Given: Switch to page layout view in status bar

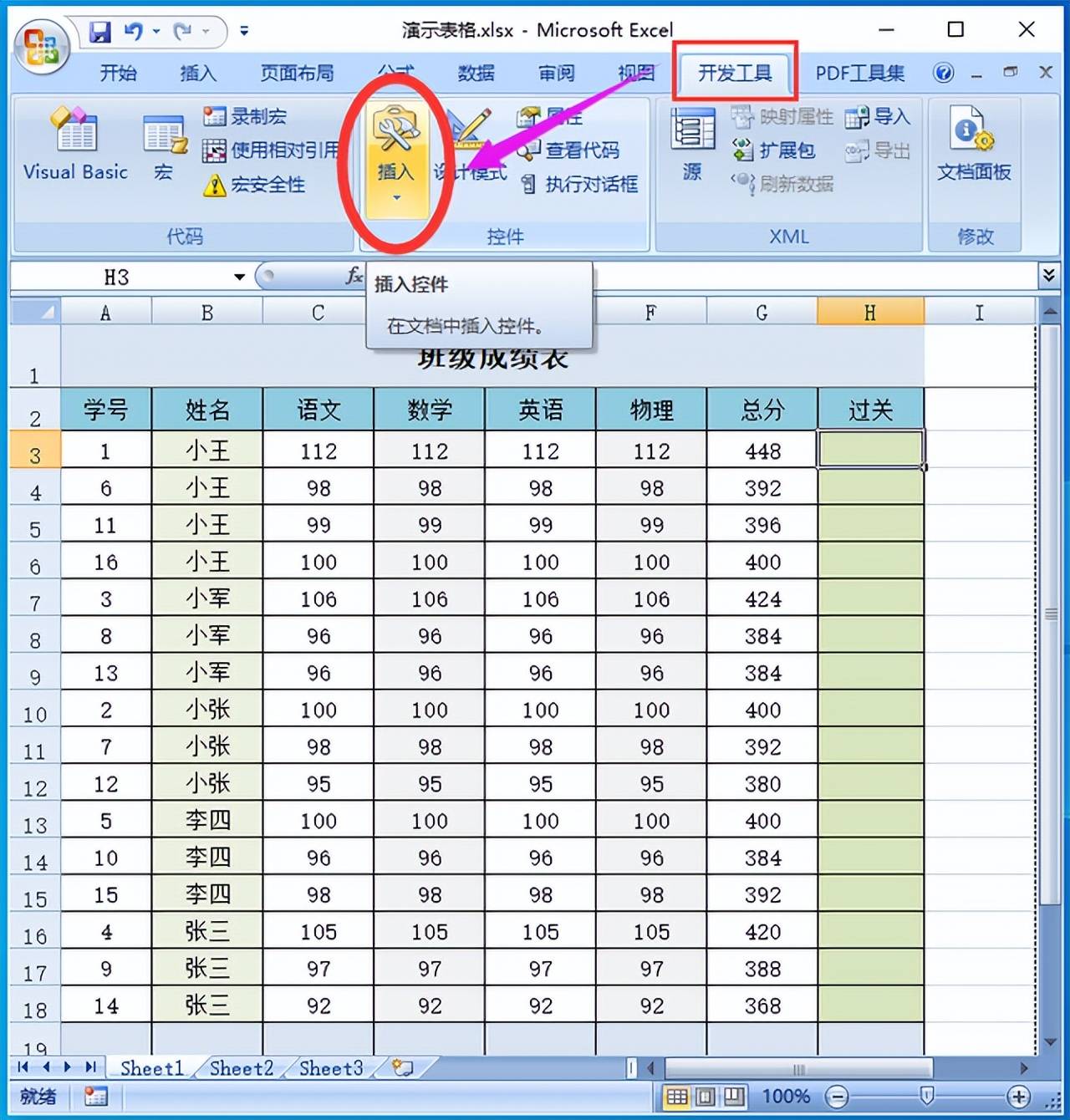Looking at the screenshot, I should click(706, 1096).
